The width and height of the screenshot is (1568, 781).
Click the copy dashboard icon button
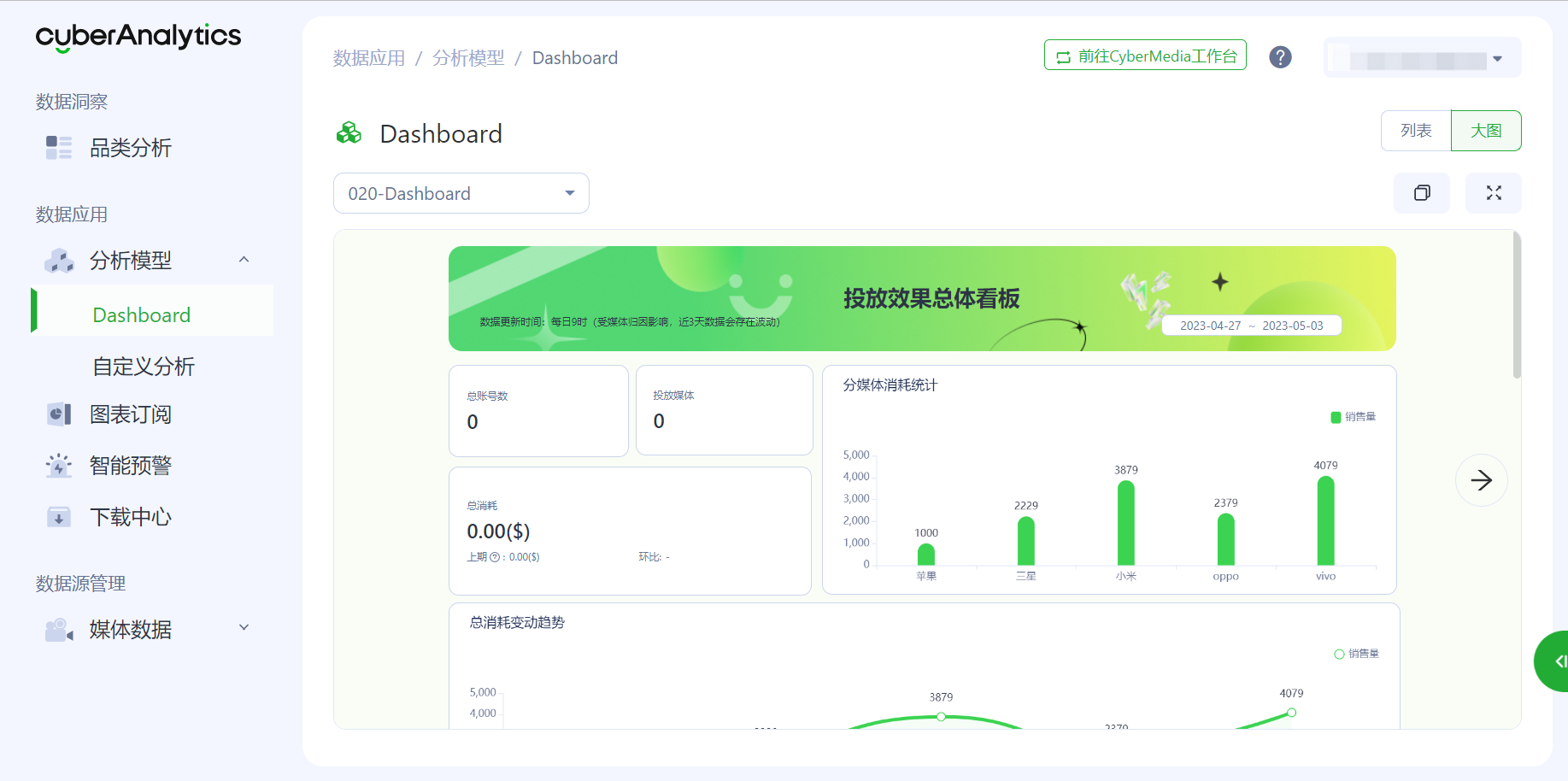point(1421,193)
